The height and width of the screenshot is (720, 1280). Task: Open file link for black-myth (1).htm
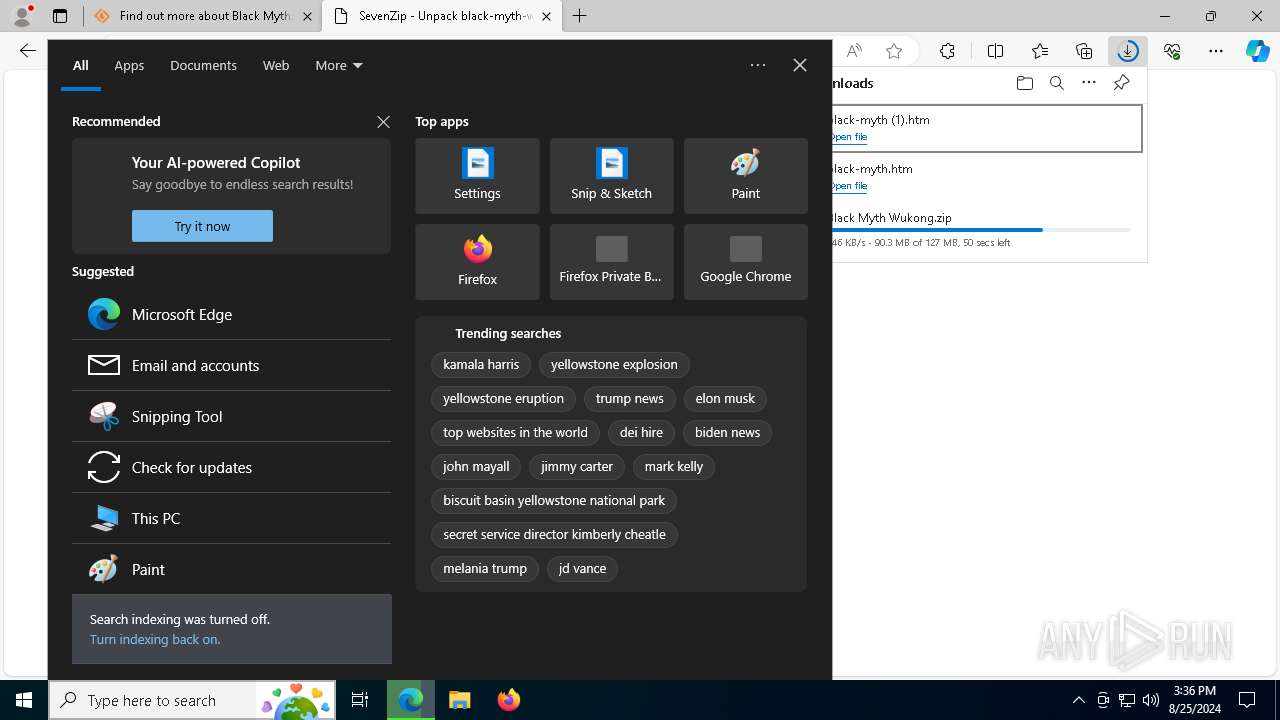[849, 137]
